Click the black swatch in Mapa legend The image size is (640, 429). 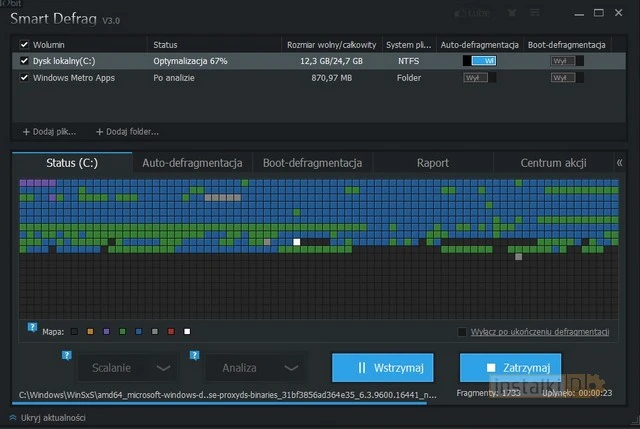point(74,331)
